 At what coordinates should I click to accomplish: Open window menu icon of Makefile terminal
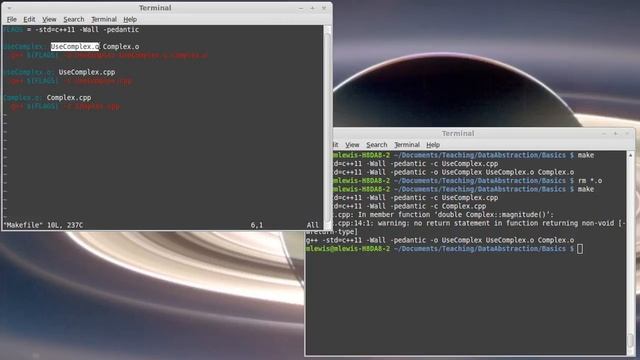click(x=9, y=8)
